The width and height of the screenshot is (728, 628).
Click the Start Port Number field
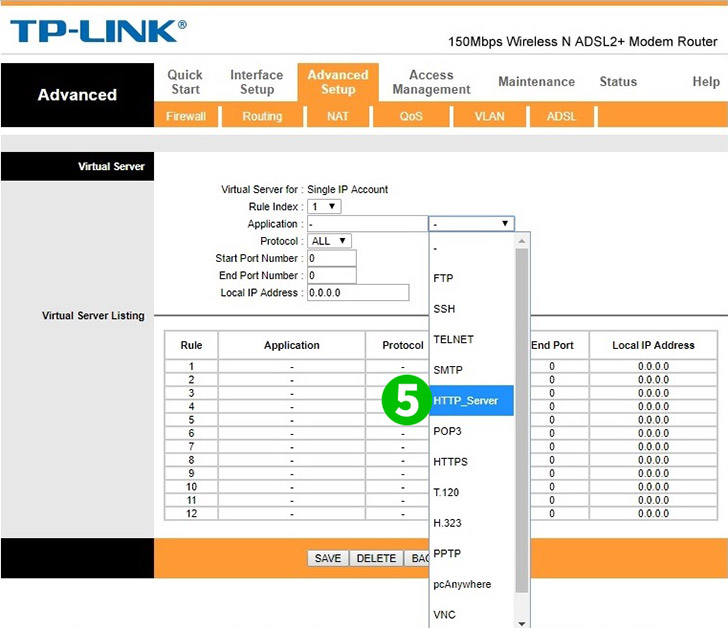[332, 258]
